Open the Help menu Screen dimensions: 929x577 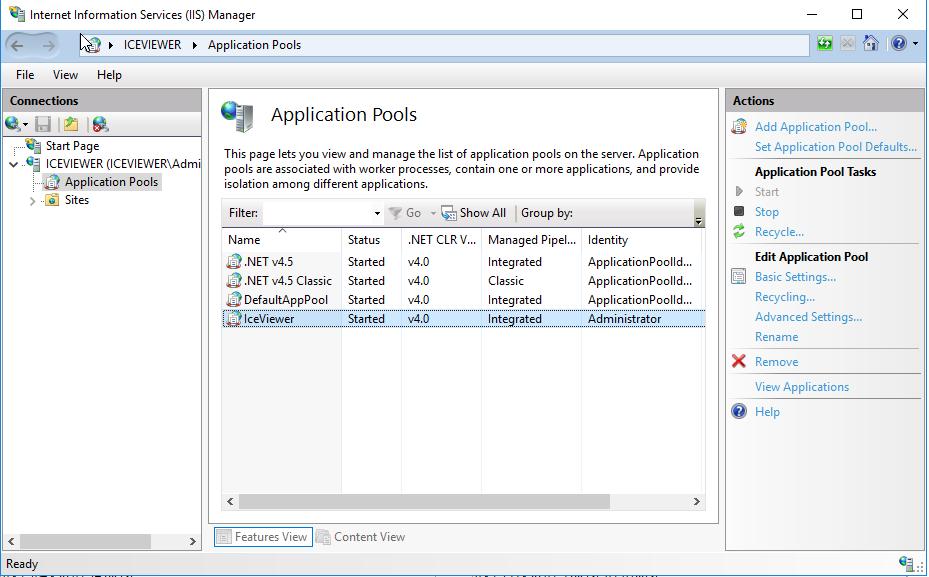(109, 75)
